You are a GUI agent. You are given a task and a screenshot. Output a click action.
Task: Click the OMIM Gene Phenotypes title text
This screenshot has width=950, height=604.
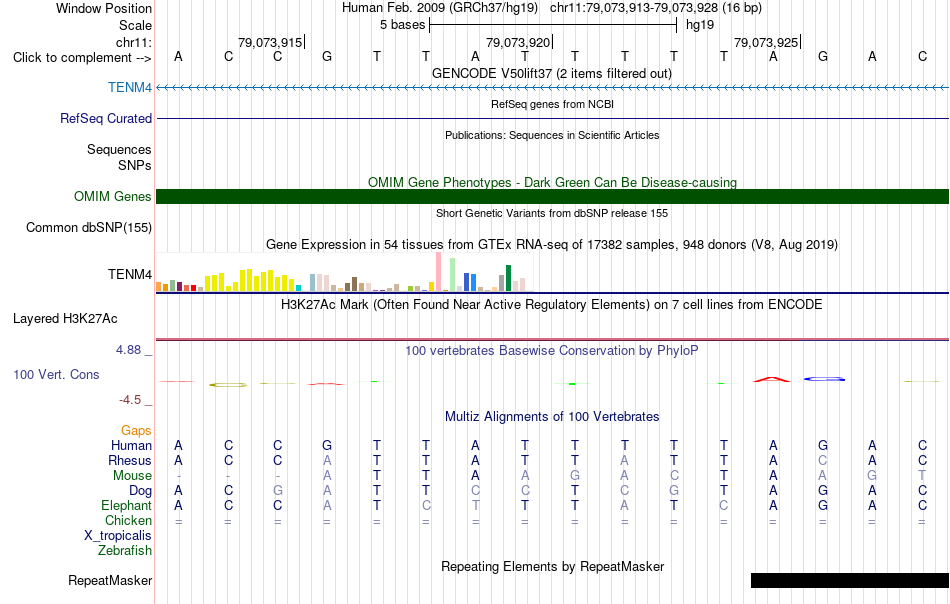tap(553, 182)
